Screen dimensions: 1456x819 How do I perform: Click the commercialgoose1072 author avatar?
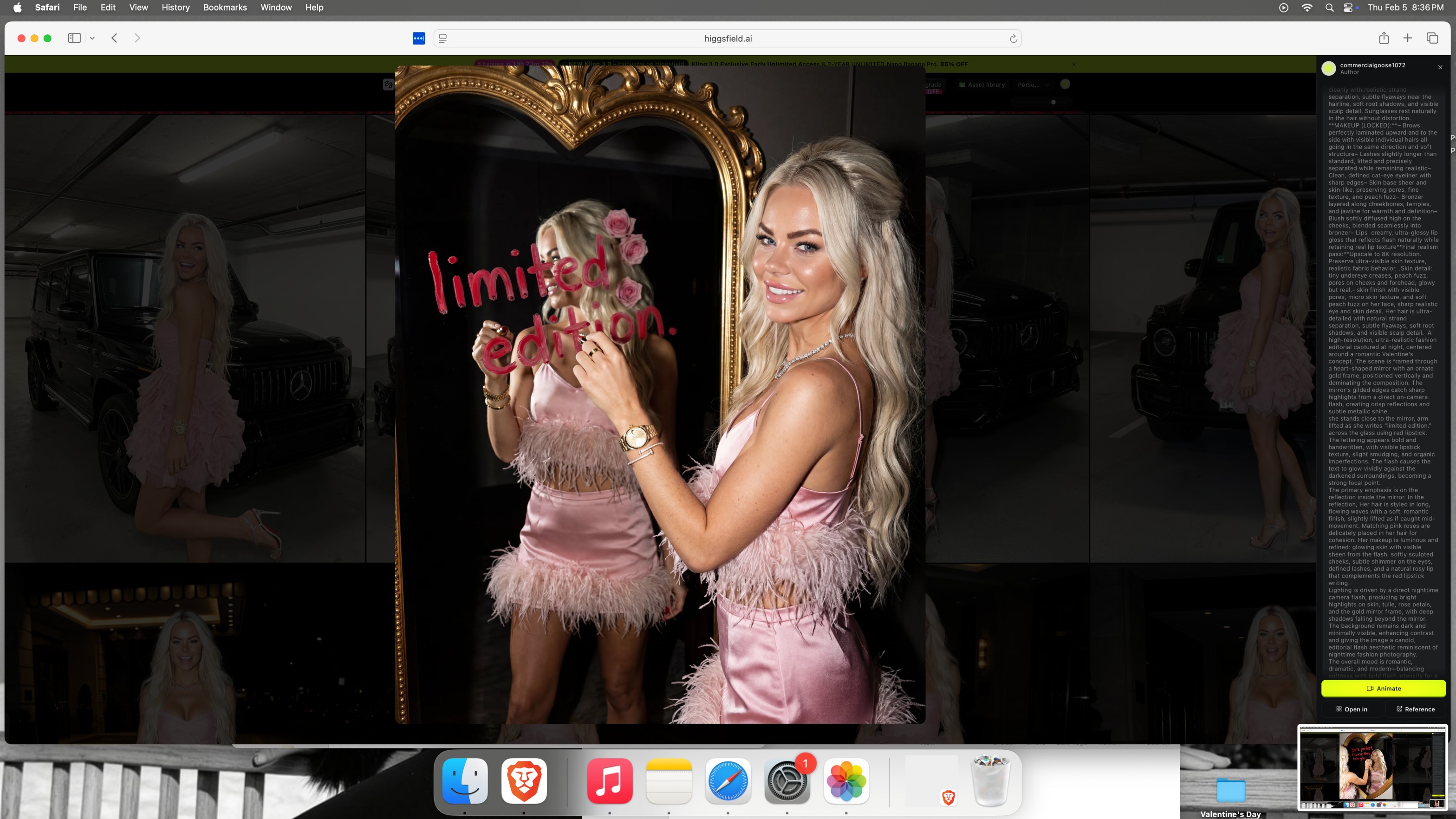[1329, 68]
